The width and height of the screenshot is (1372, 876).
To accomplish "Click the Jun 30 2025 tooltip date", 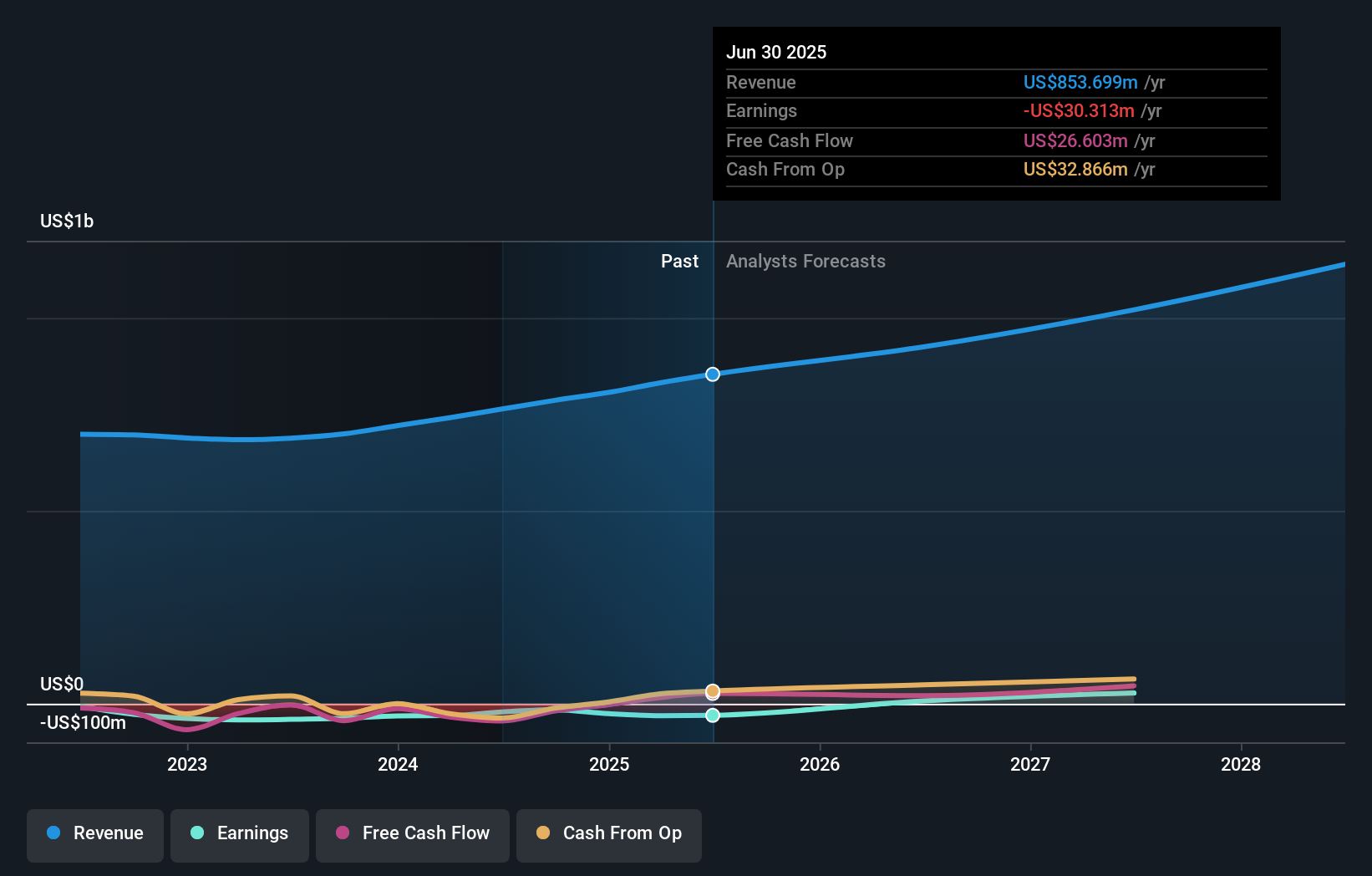I will coord(776,53).
